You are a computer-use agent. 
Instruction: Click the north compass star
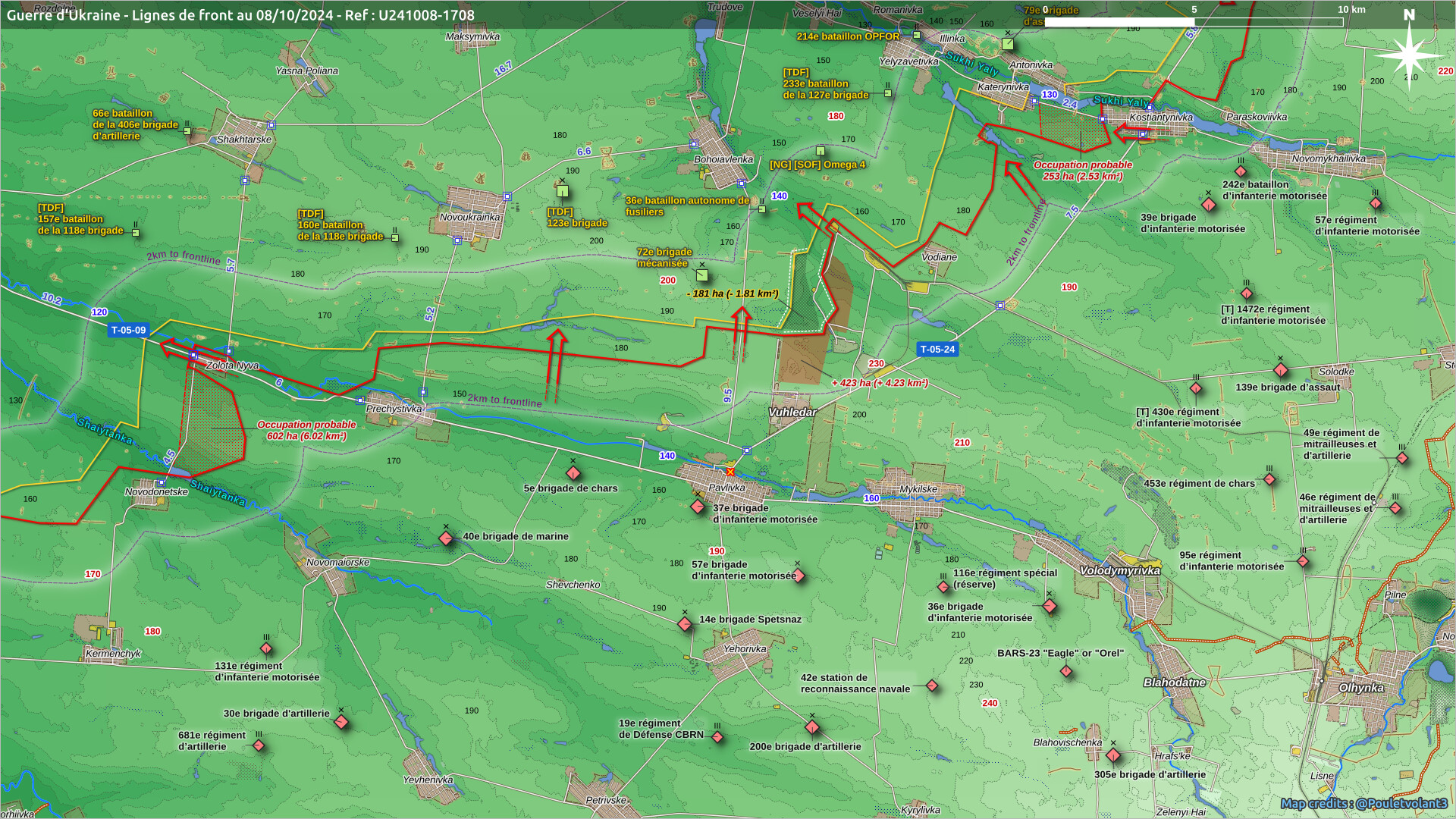pyautogui.click(x=1408, y=55)
